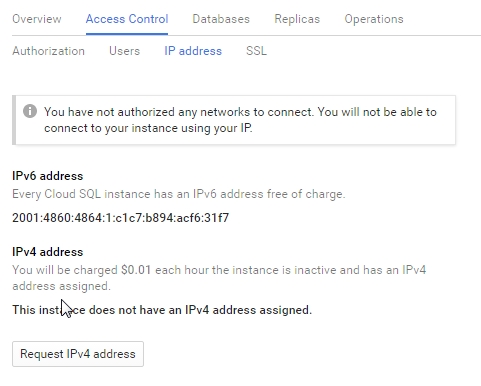This screenshot has height=386, width=481.
Task: Click the unauthorized networks warning message text
Action: [x=240, y=120]
